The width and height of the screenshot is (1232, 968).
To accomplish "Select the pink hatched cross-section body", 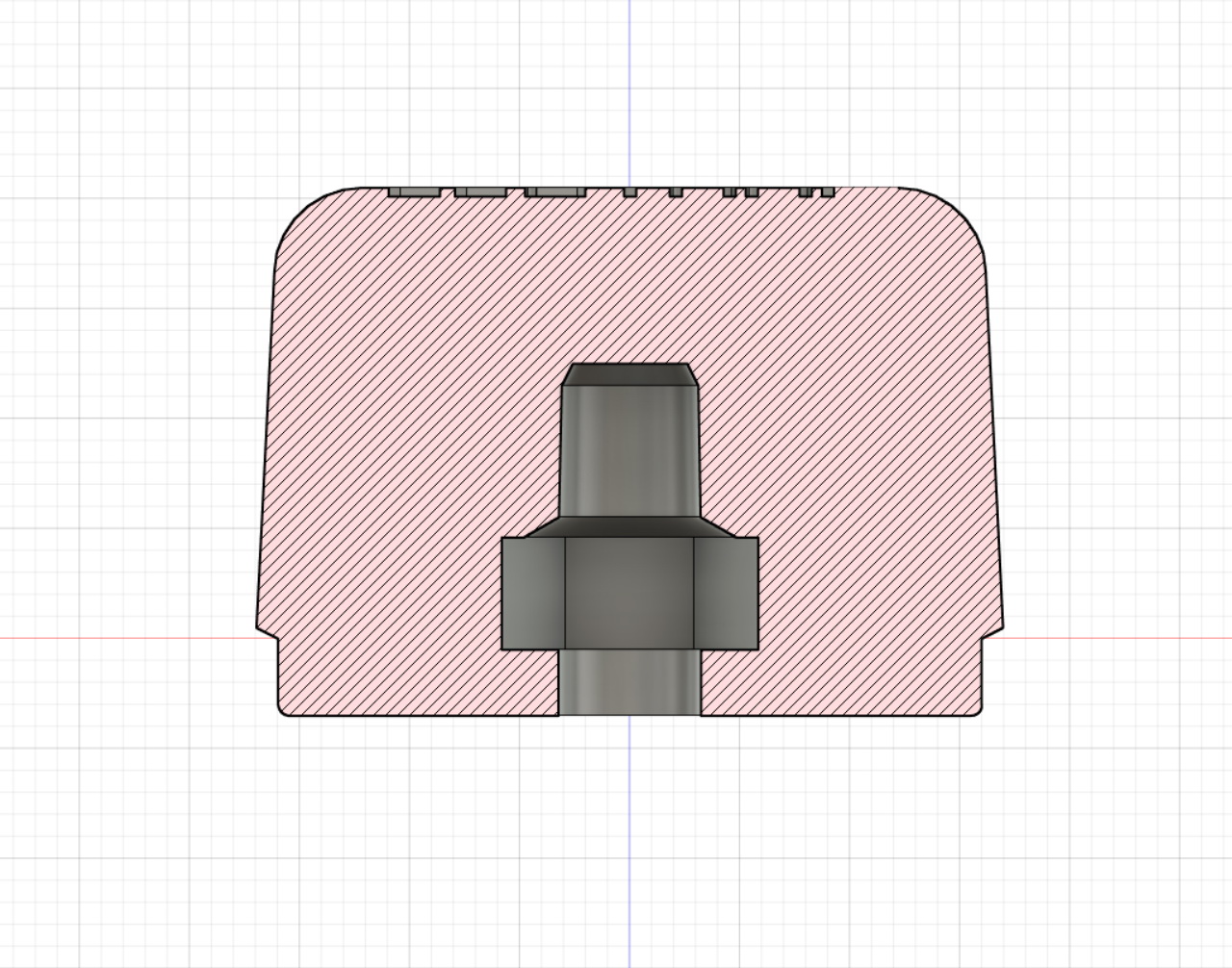I will (385, 433).
